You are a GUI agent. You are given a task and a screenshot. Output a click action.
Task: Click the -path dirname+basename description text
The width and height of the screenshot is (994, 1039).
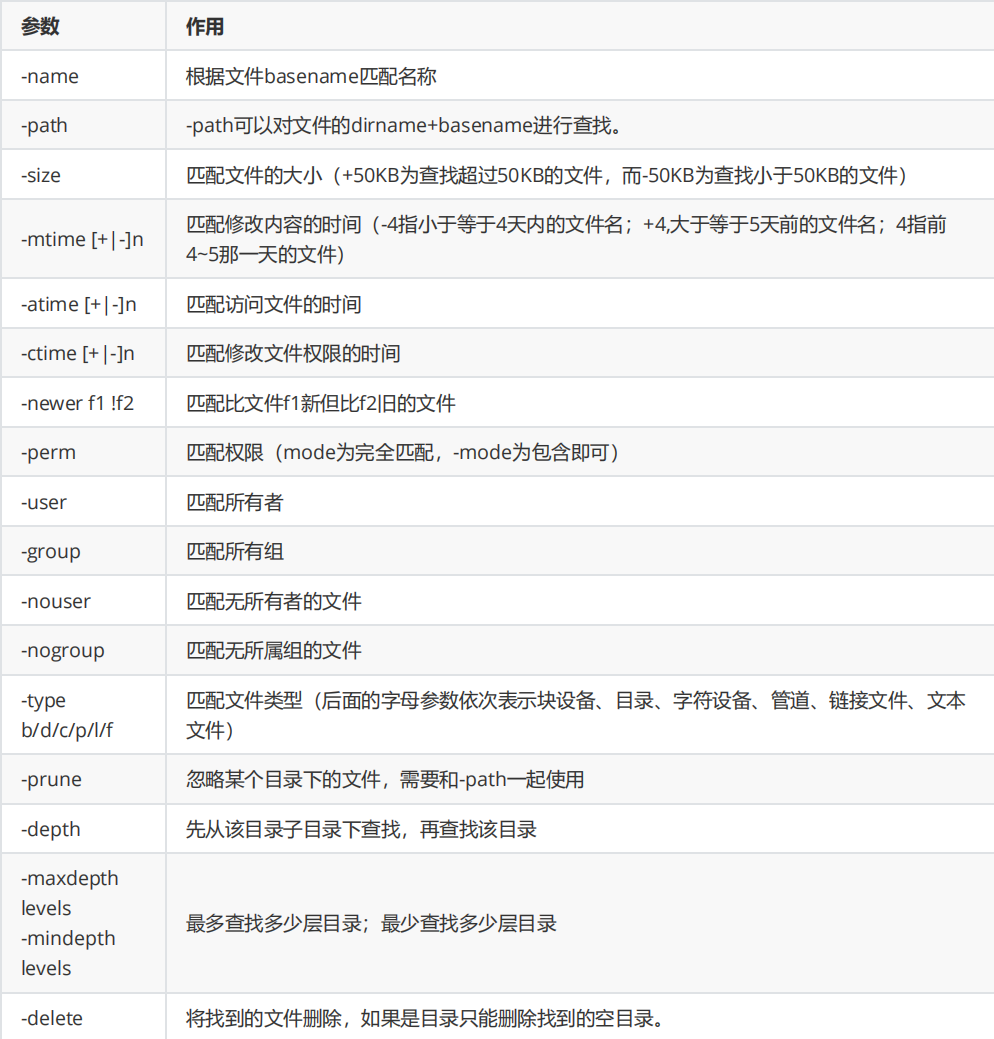tap(404, 125)
